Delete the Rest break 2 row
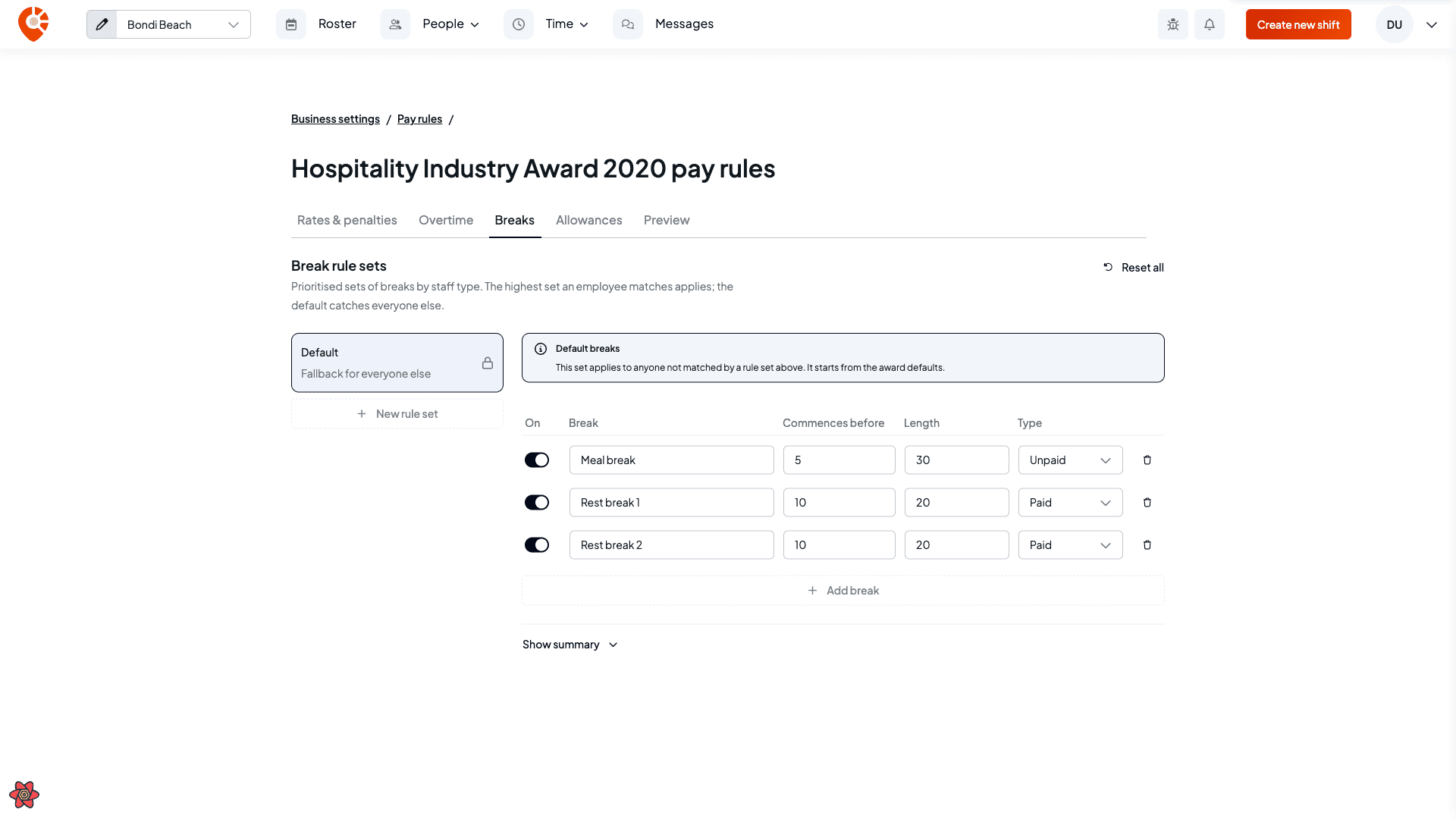 [x=1147, y=545]
